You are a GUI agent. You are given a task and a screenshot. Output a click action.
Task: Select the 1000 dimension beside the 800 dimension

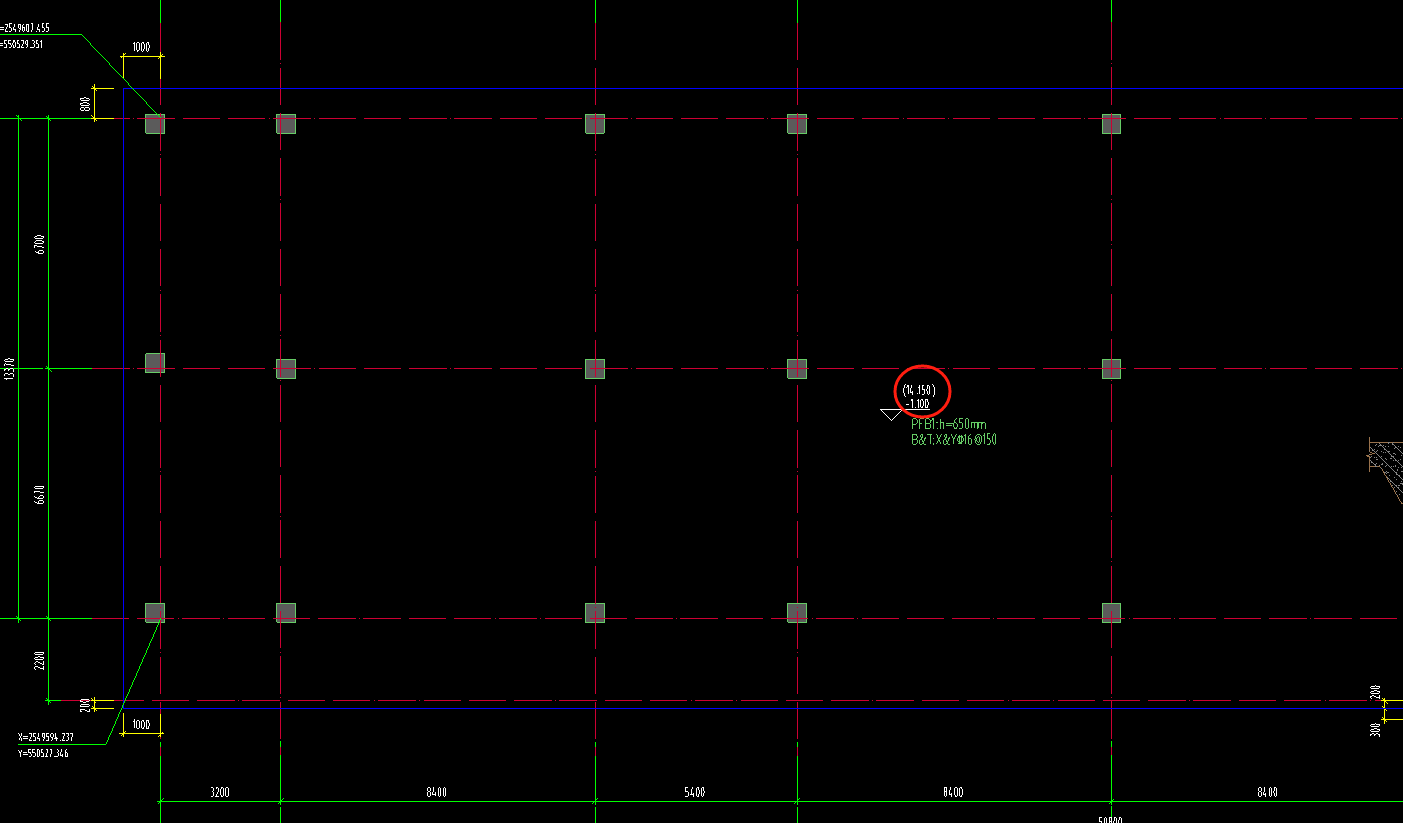[141, 47]
